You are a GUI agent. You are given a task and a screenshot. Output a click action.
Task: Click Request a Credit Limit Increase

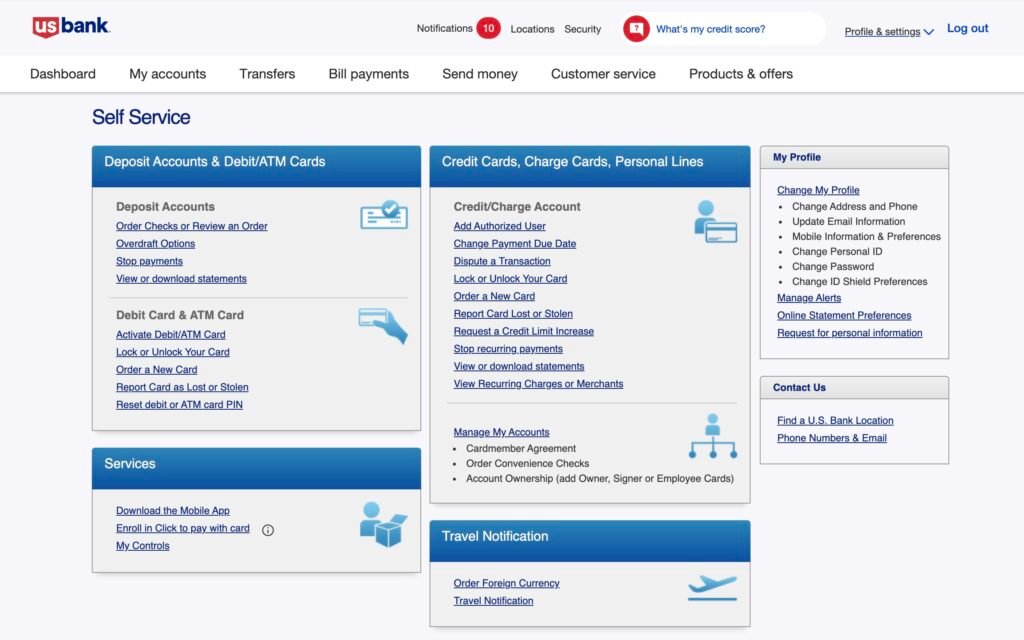(524, 332)
